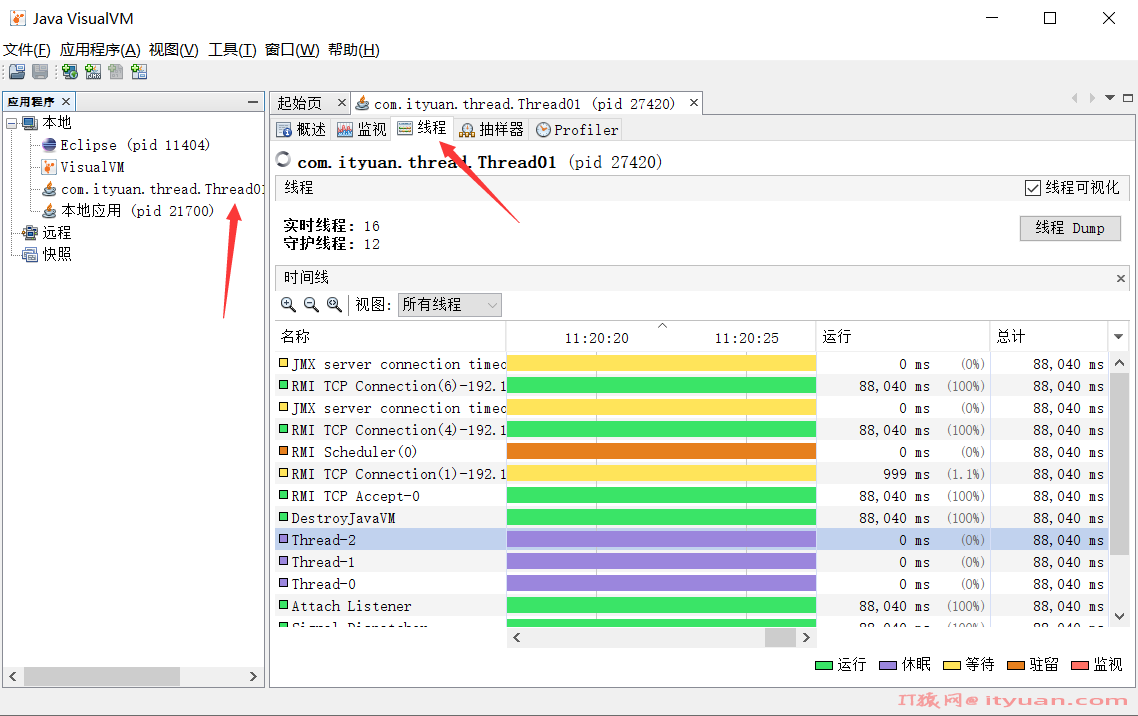Click the timeline scroll right arrow

[x=806, y=638]
